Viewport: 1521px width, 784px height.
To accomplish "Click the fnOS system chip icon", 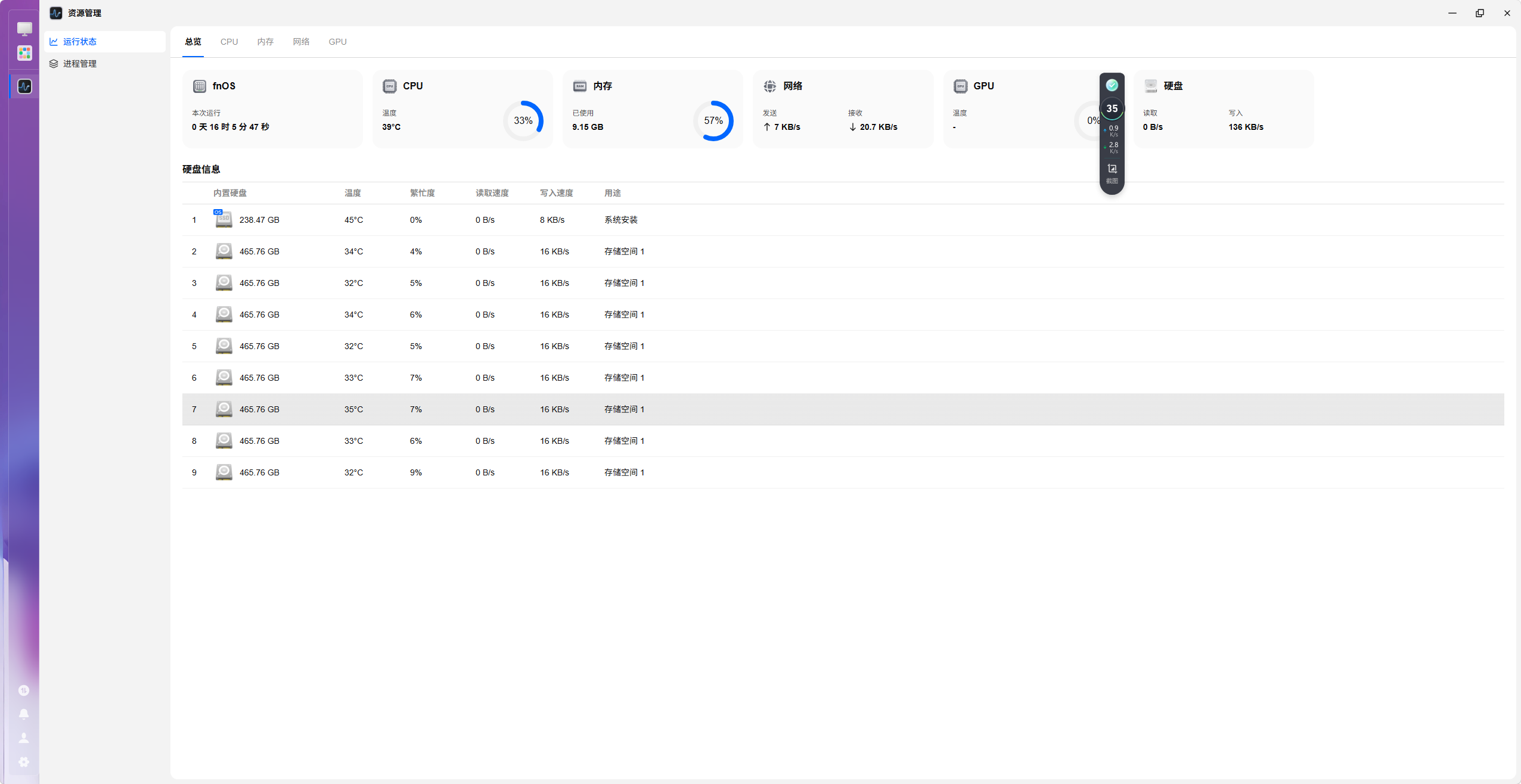I will (200, 86).
